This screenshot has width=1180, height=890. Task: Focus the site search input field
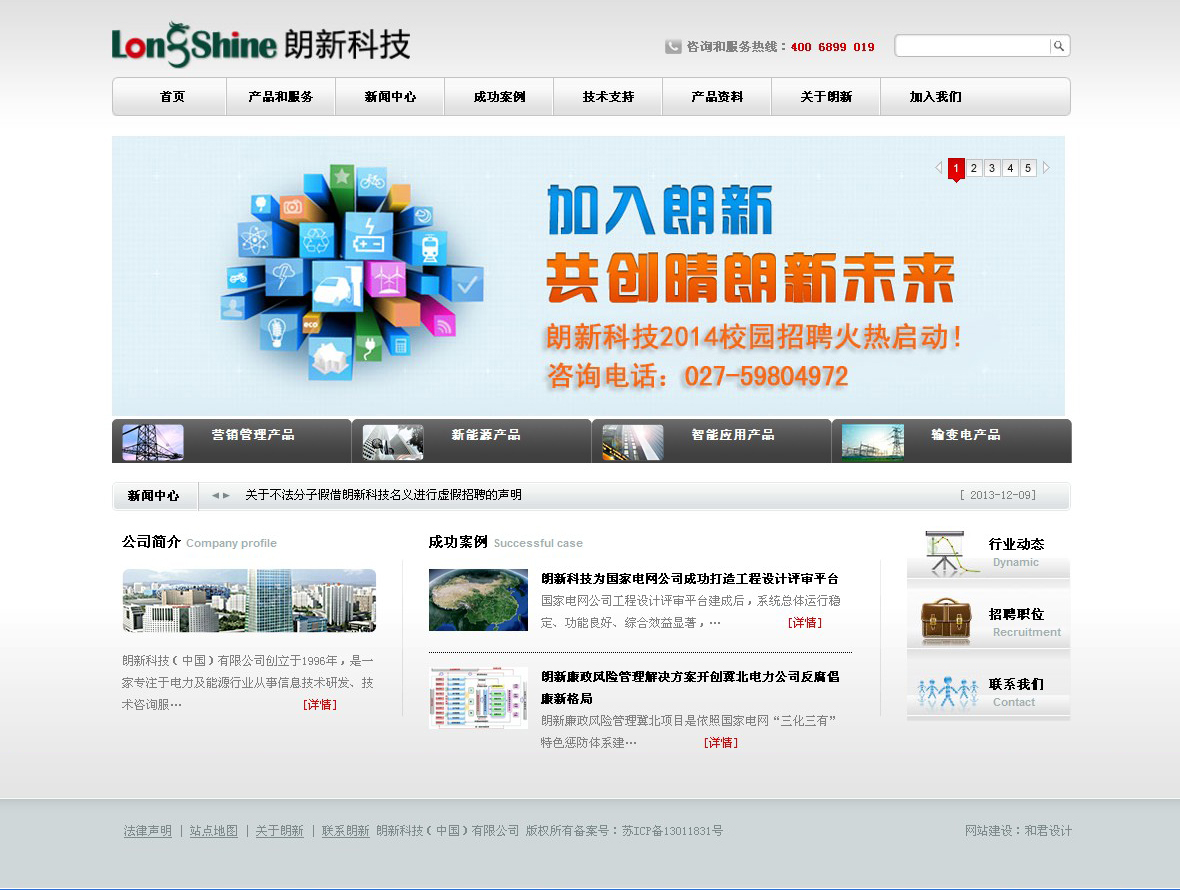pyautogui.click(x=972, y=46)
